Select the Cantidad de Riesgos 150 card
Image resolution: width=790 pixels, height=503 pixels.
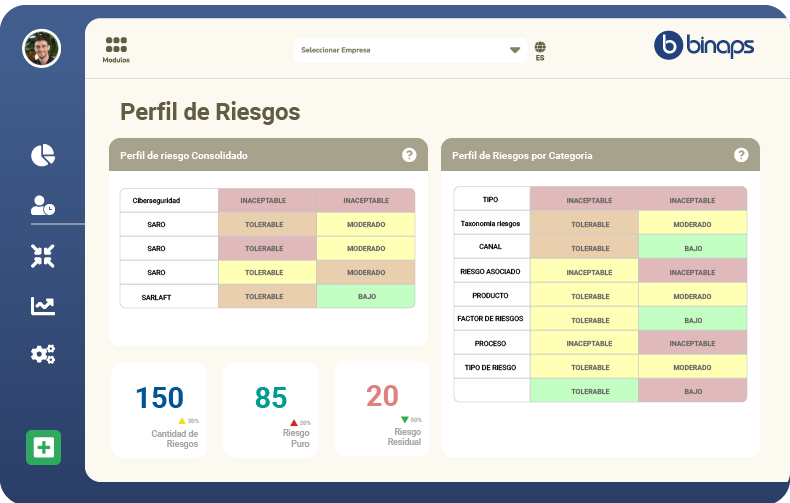[160, 410]
